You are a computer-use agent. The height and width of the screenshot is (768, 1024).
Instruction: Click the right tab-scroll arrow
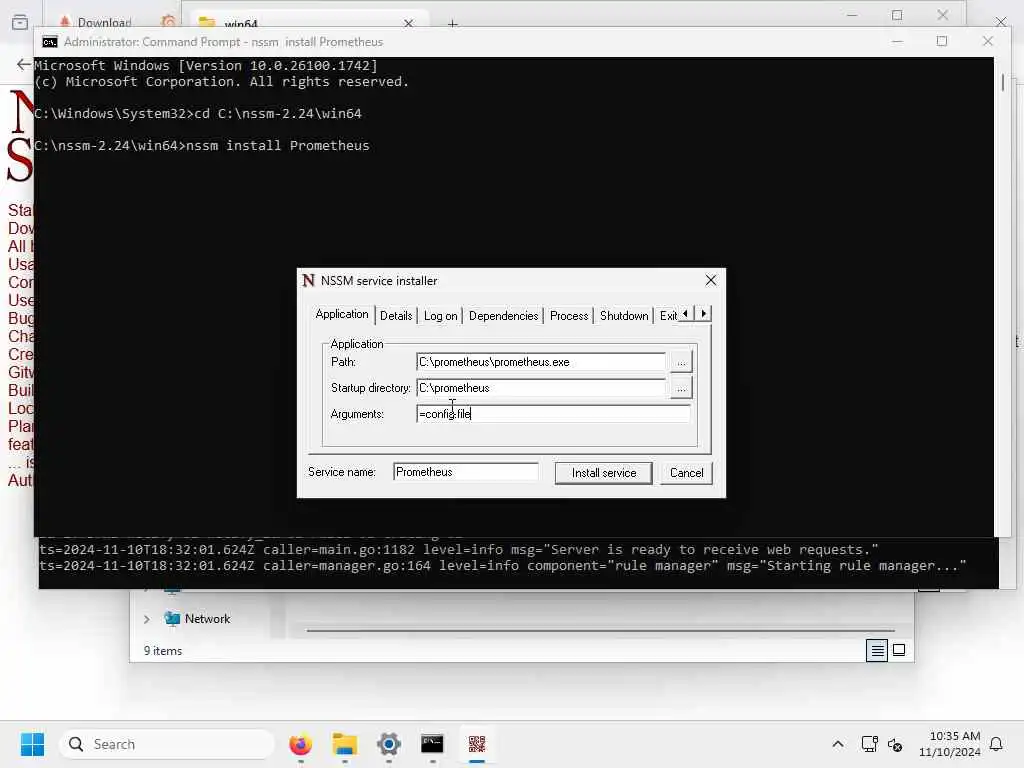703,314
